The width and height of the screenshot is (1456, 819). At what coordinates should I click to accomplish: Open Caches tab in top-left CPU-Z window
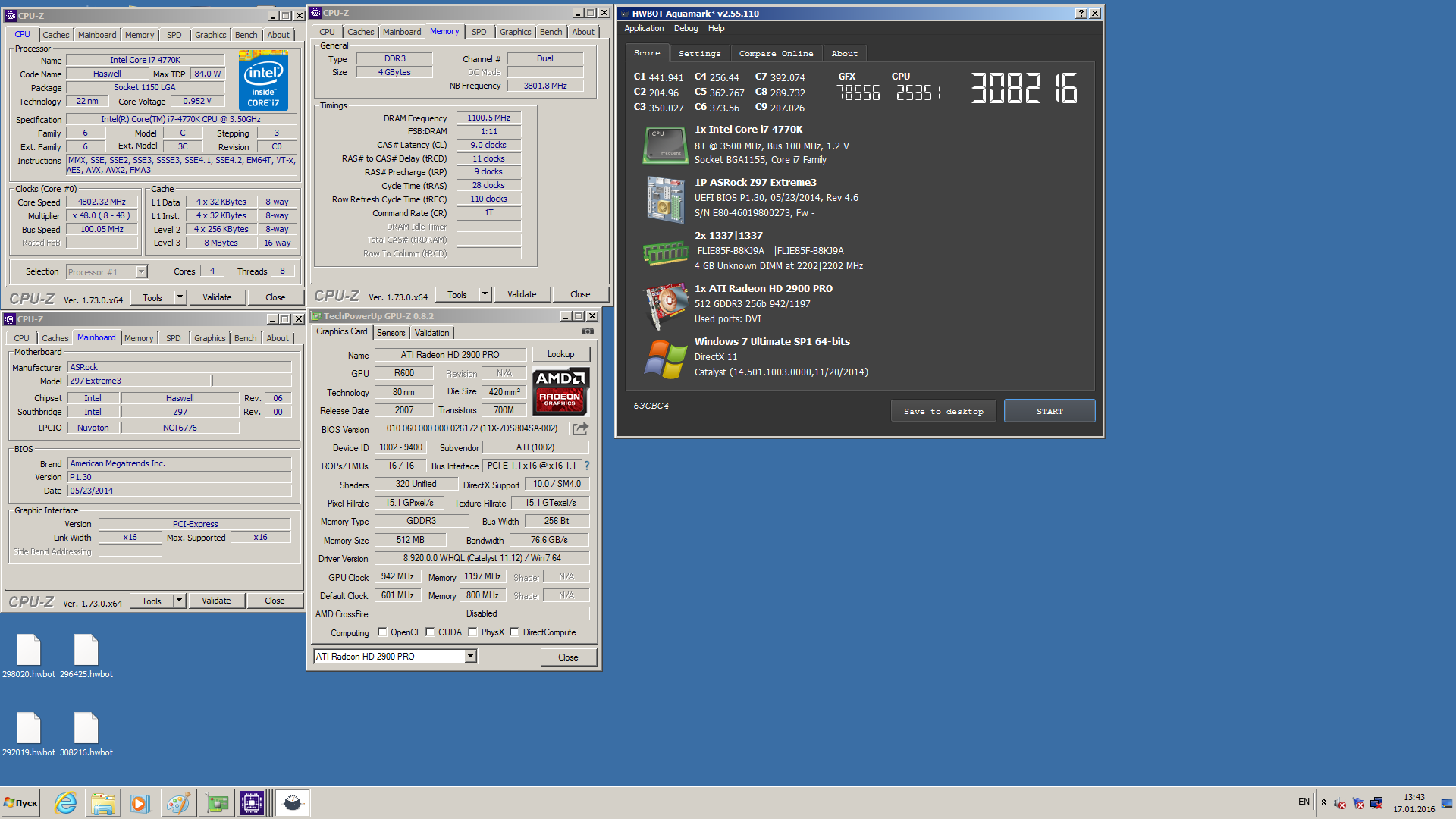(55, 35)
